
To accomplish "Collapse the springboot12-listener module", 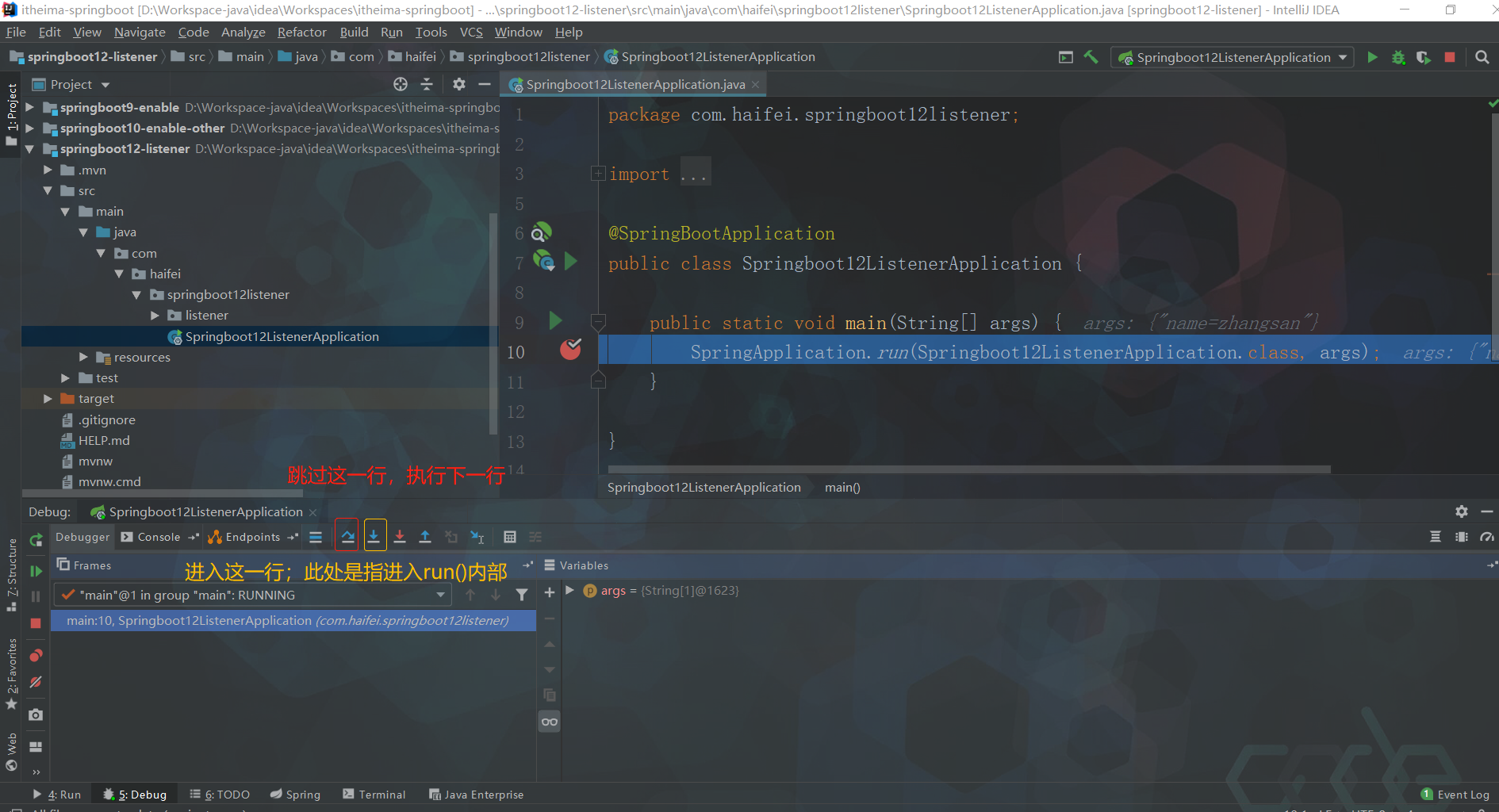I will tap(29, 148).
